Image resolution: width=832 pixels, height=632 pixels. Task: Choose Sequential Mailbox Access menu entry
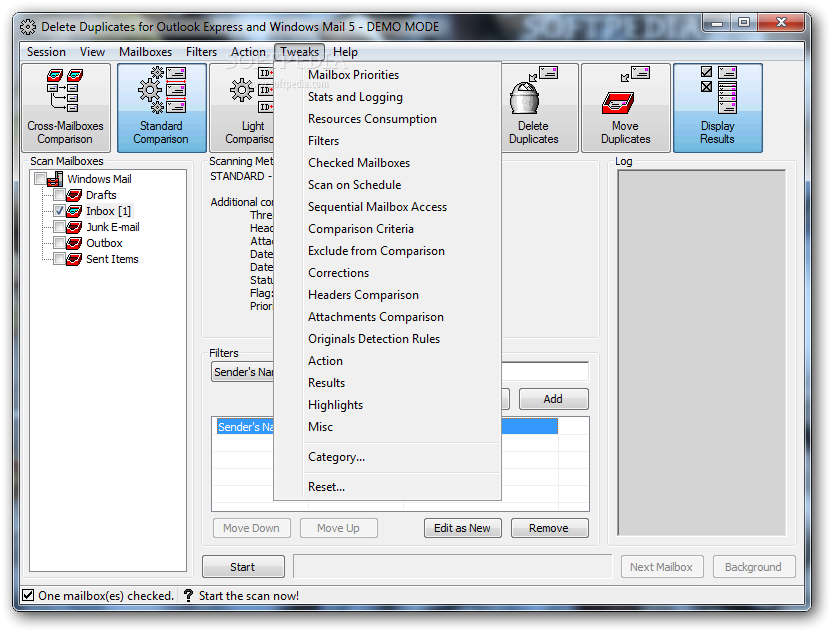pyautogui.click(x=387, y=207)
